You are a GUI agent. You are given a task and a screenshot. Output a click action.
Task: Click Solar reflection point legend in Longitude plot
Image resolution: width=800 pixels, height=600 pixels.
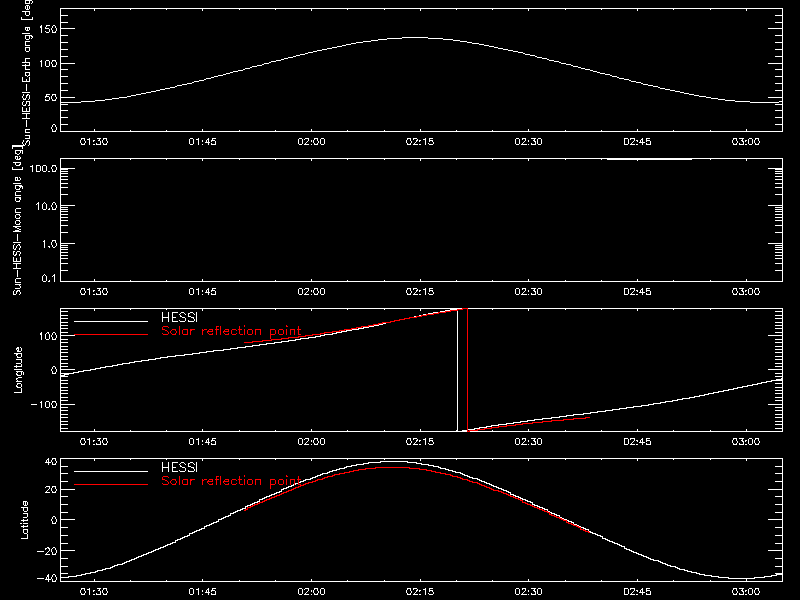[x=231, y=331]
